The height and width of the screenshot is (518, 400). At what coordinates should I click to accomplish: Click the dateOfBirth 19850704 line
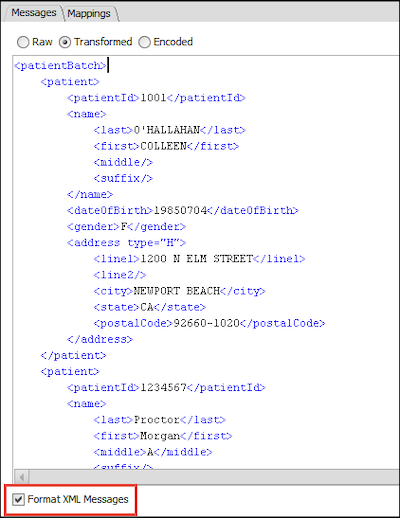[x=183, y=211]
